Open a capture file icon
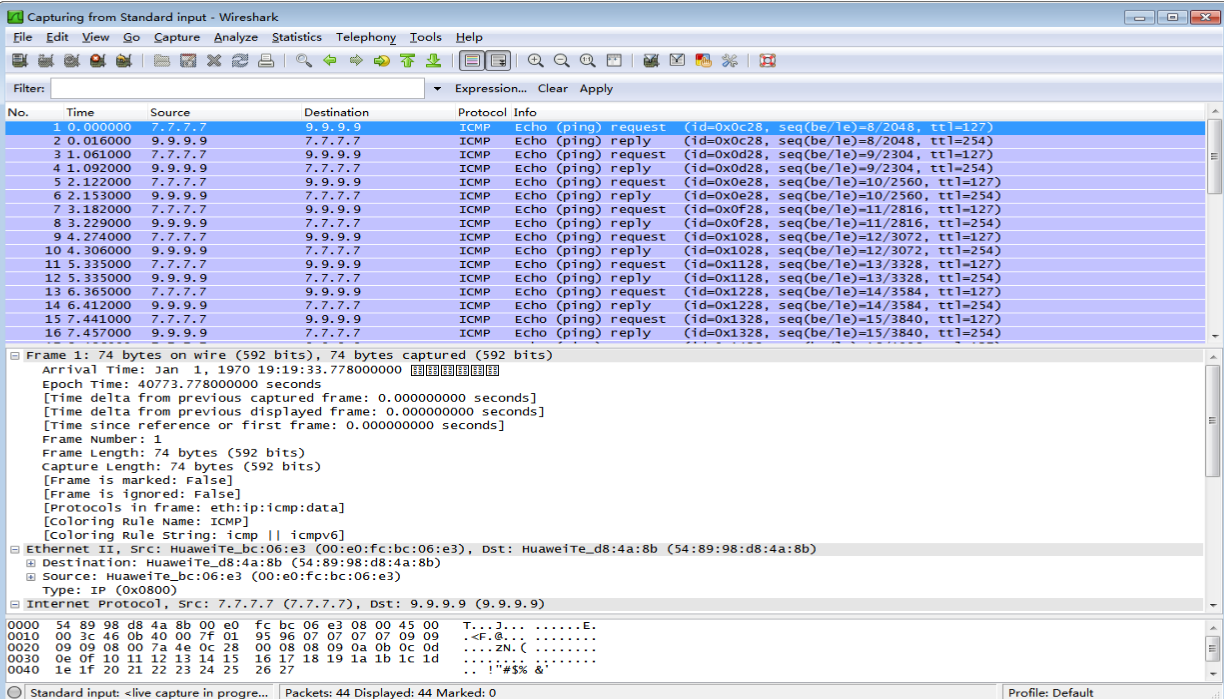This screenshot has height=699, width=1224. 162,61
